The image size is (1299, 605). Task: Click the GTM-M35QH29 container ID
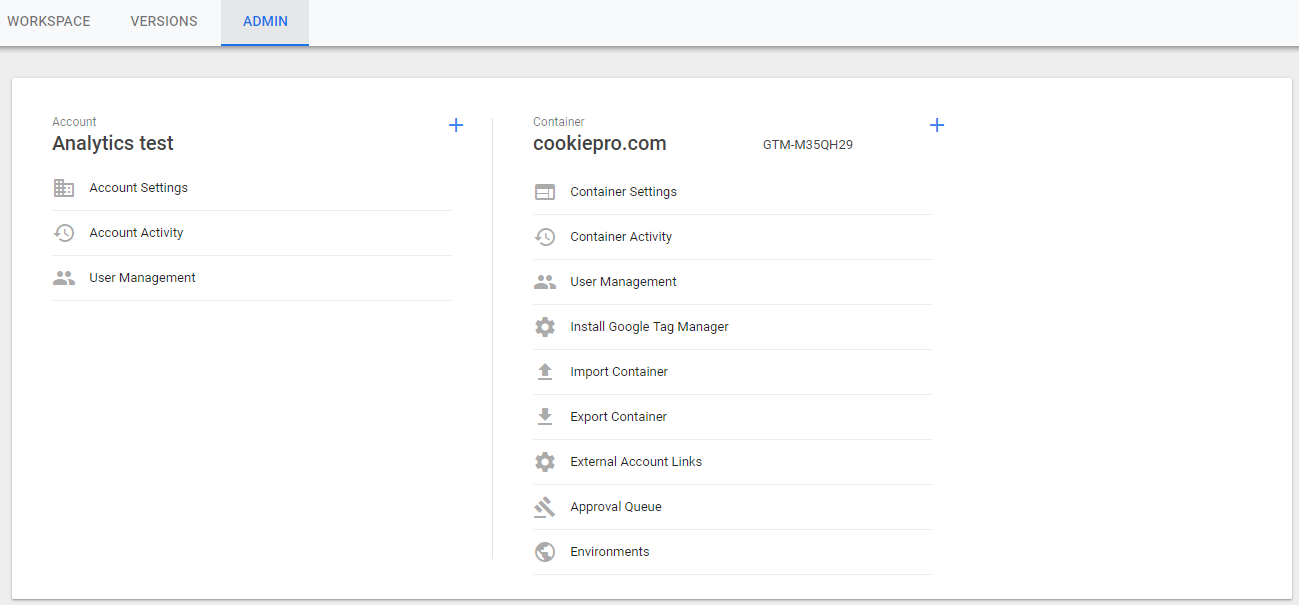[x=807, y=145]
